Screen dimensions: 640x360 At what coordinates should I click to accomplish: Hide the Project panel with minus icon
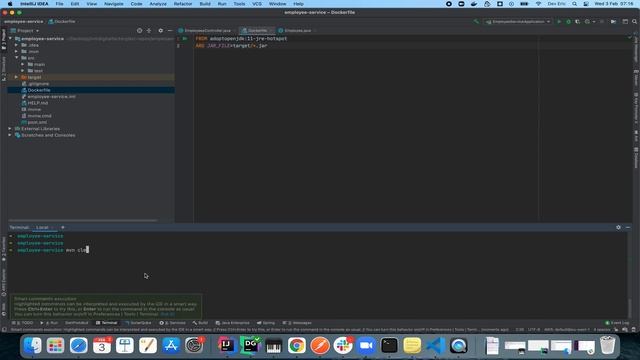(170, 31)
